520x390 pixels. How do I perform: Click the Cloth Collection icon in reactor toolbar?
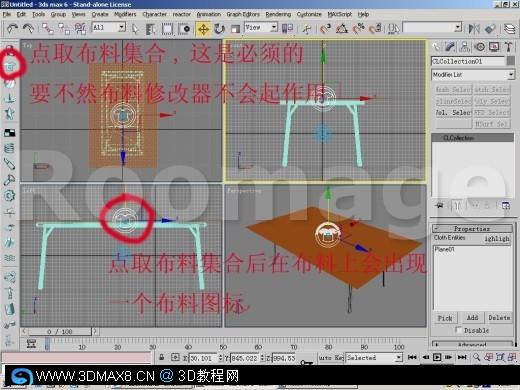tap(10, 66)
